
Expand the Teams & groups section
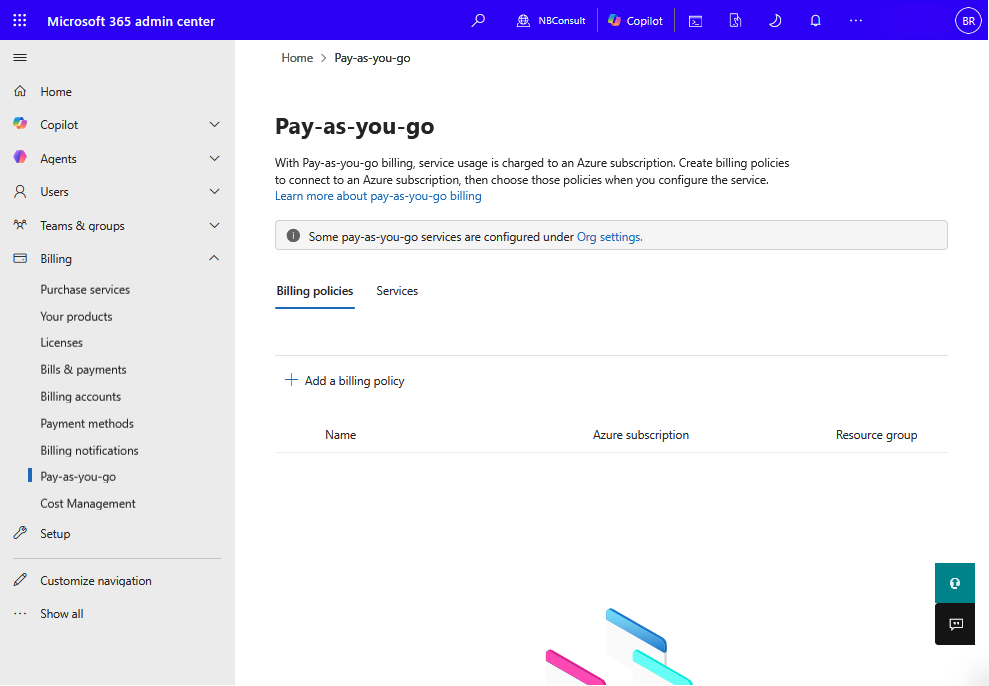point(214,226)
